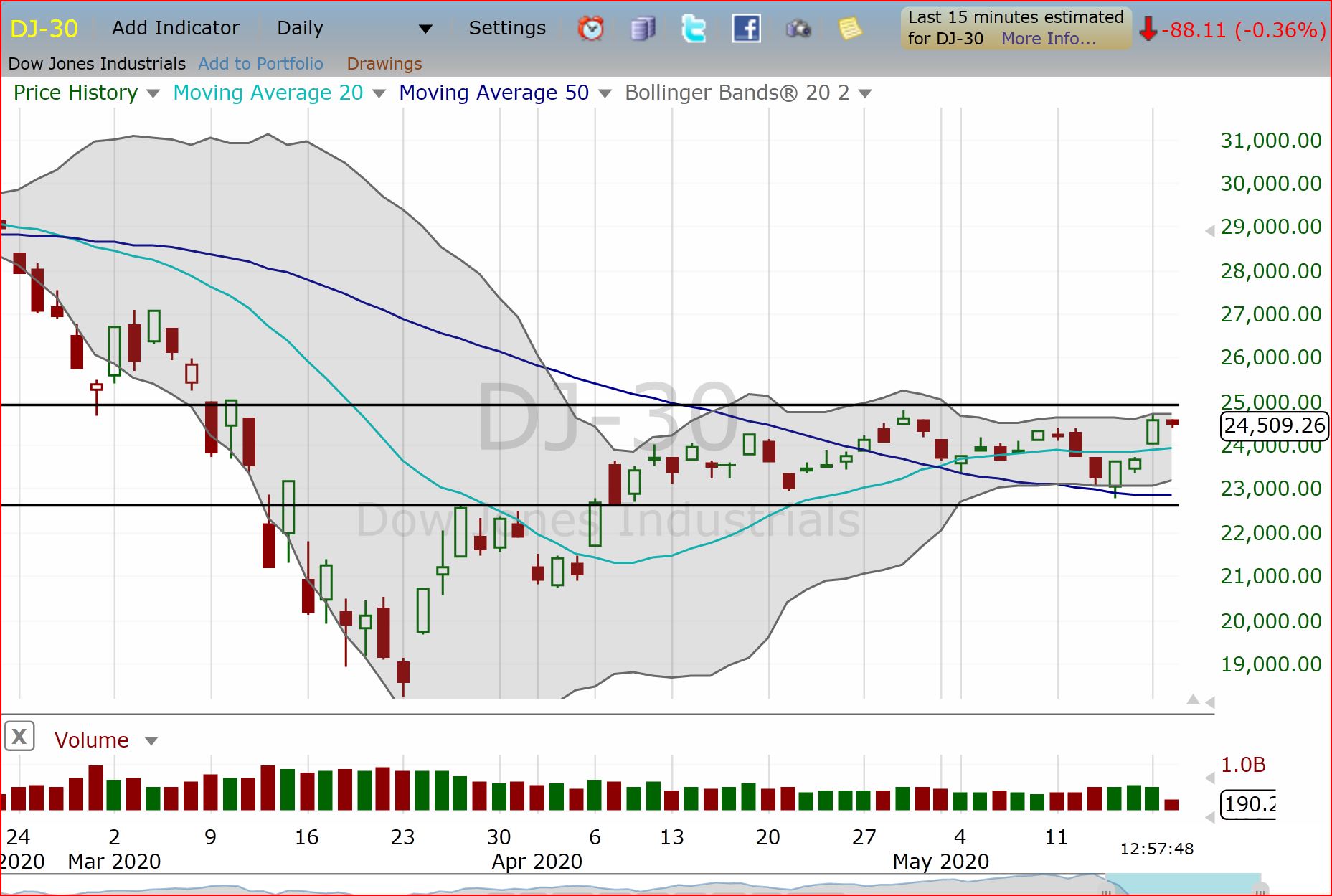Click the left arrow beside 29,000.00 axis
The height and width of the screenshot is (896, 1332).
tap(1209, 230)
